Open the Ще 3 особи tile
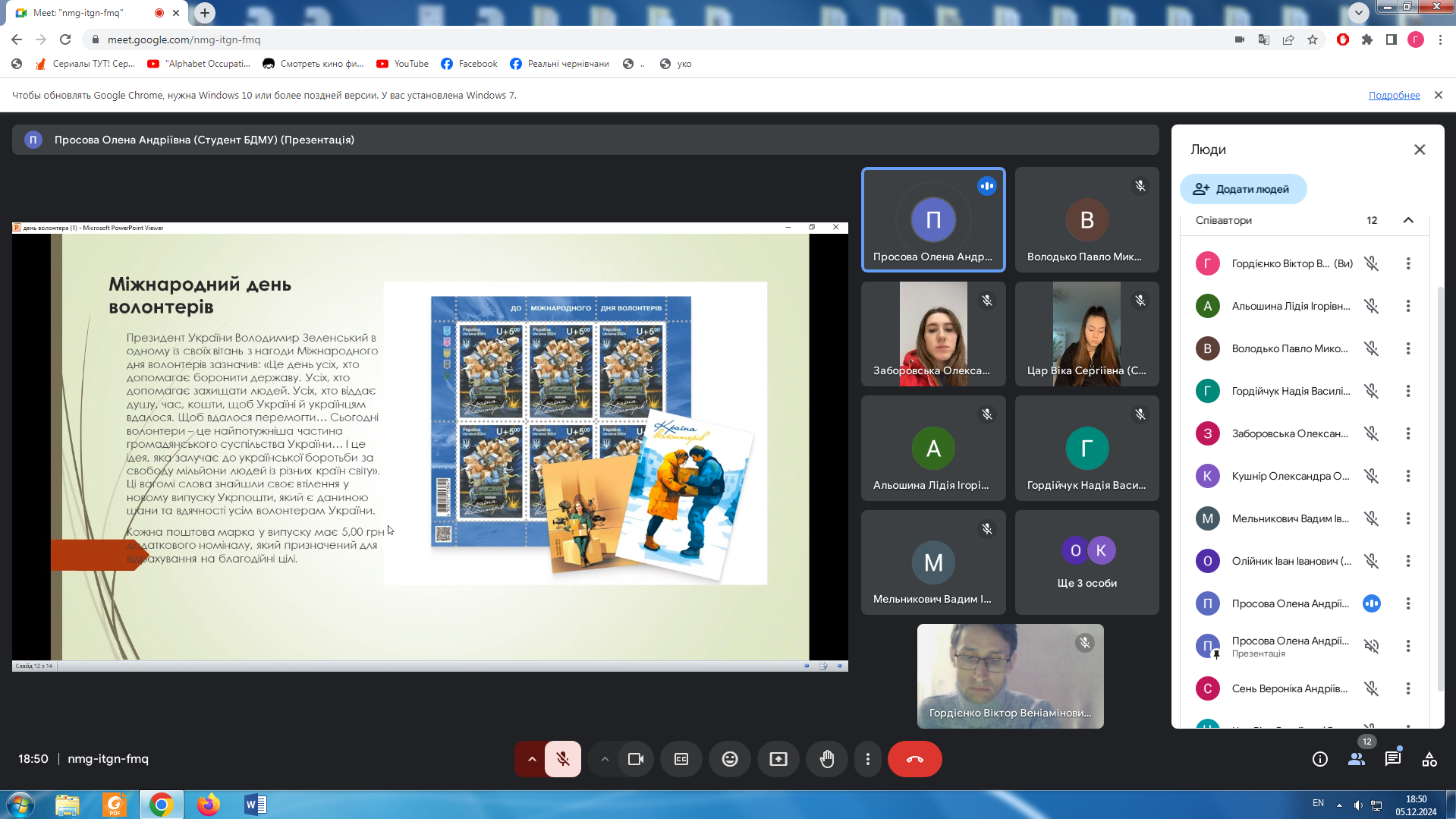The height and width of the screenshot is (819, 1456). pyautogui.click(x=1086, y=562)
